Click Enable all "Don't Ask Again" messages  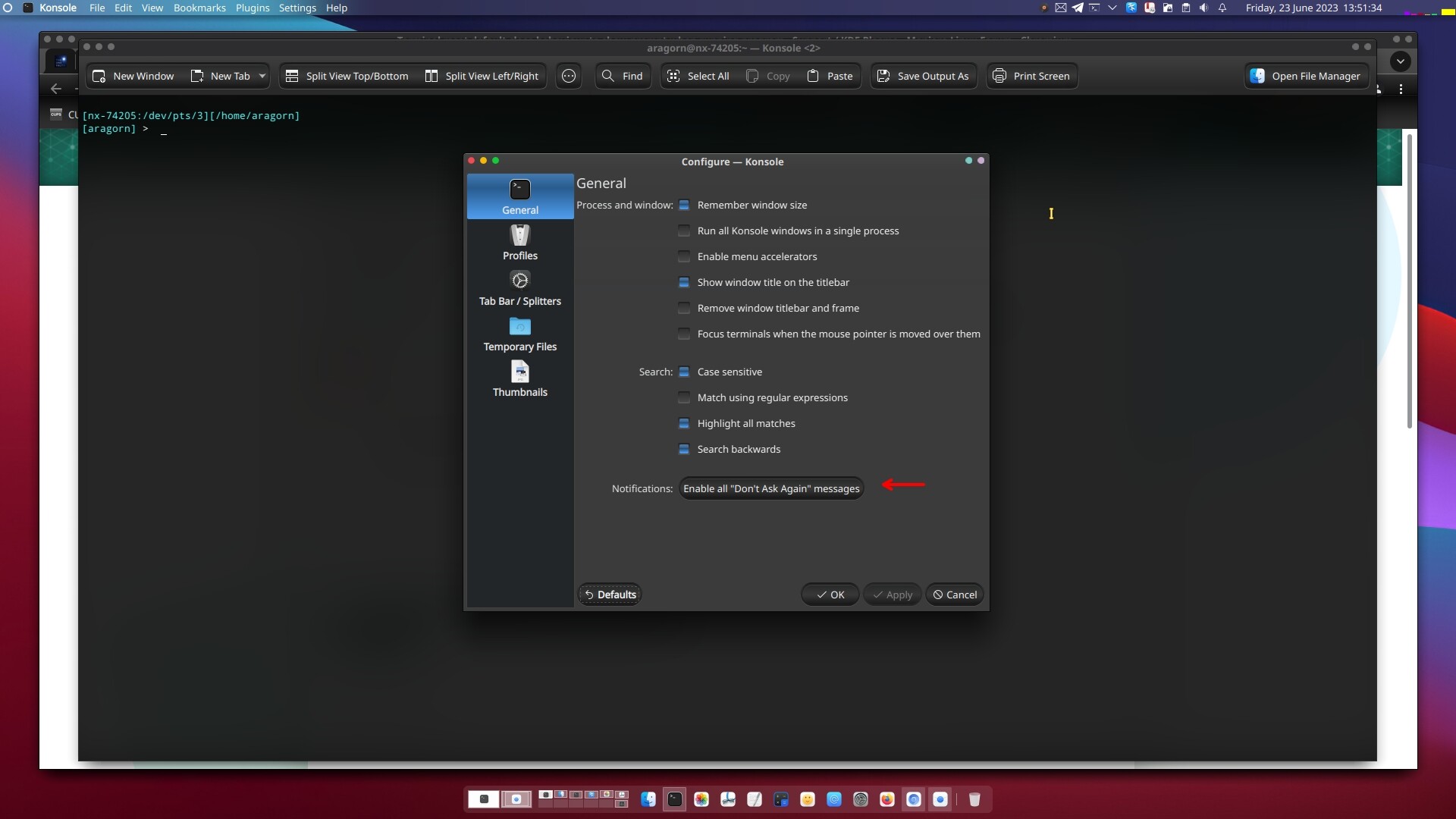[x=771, y=489]
